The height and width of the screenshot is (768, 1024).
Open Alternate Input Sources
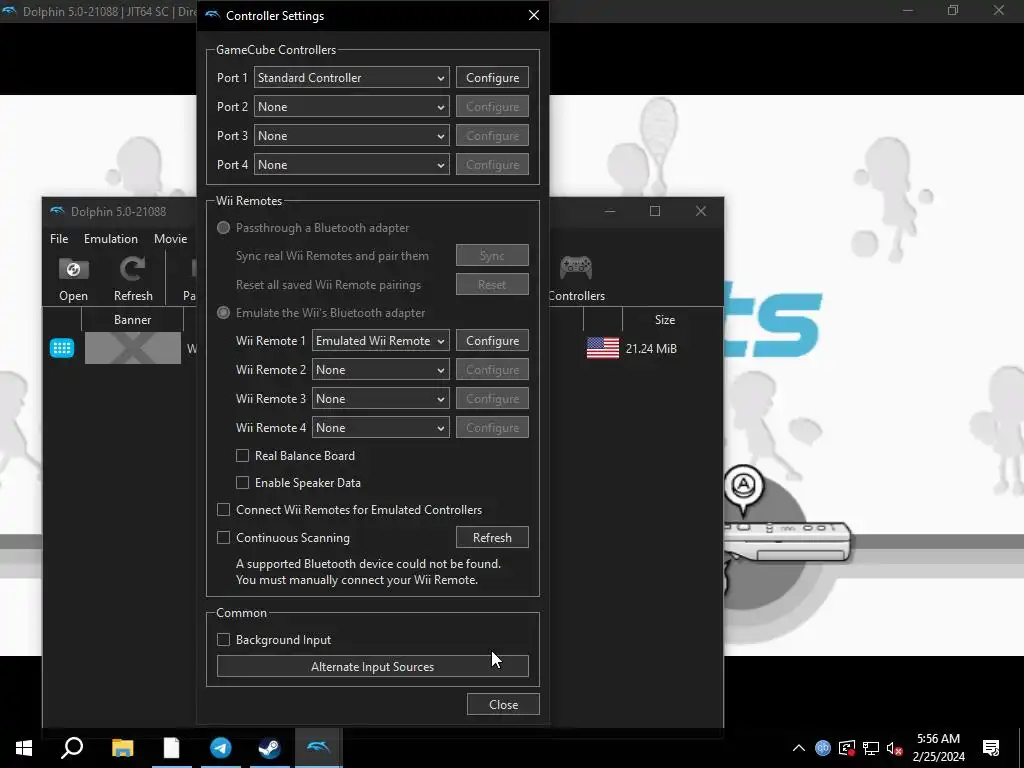point(372,667)
